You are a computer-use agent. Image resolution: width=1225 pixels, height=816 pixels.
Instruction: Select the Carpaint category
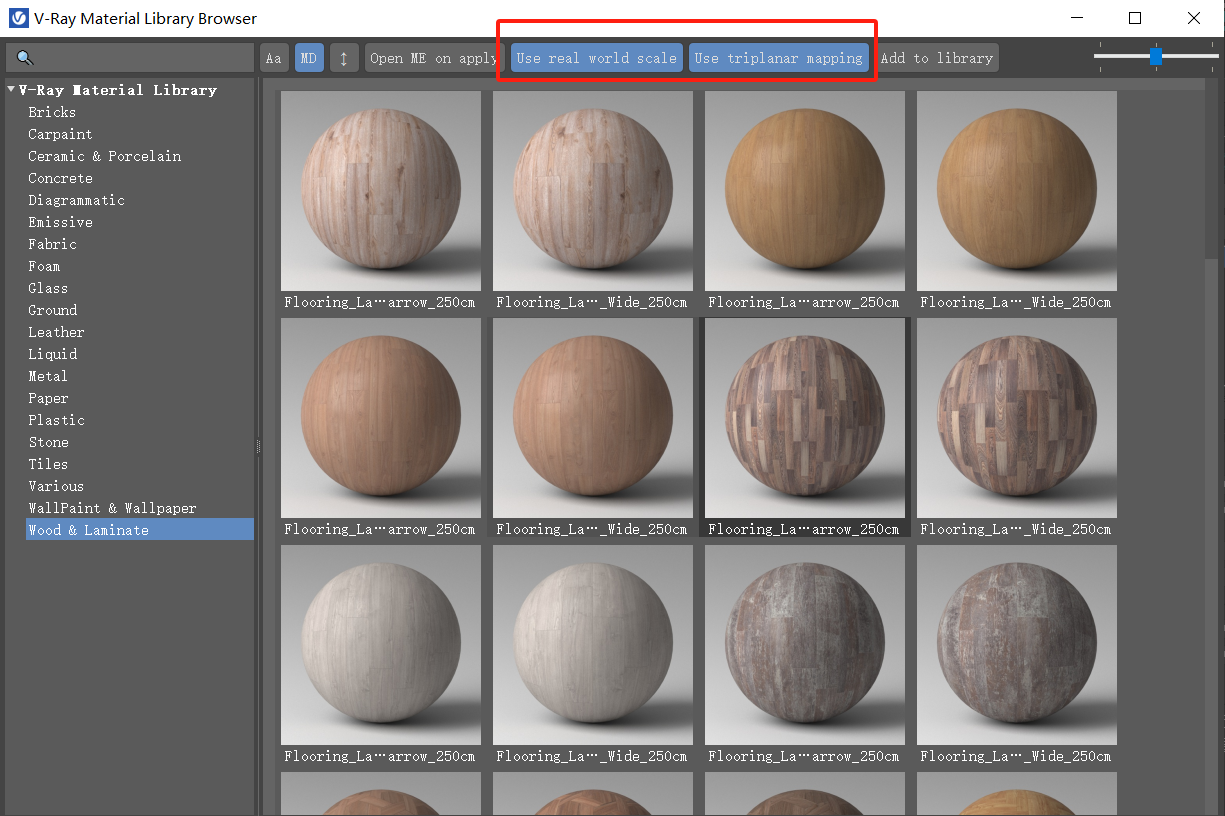pyautogui.click(x=60, y=134)
